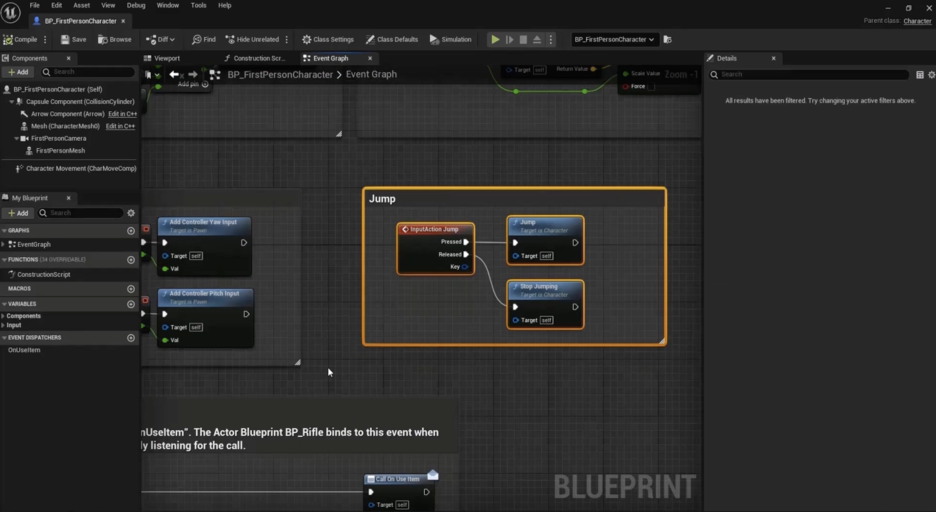Open the File menu

pos(35,5)
